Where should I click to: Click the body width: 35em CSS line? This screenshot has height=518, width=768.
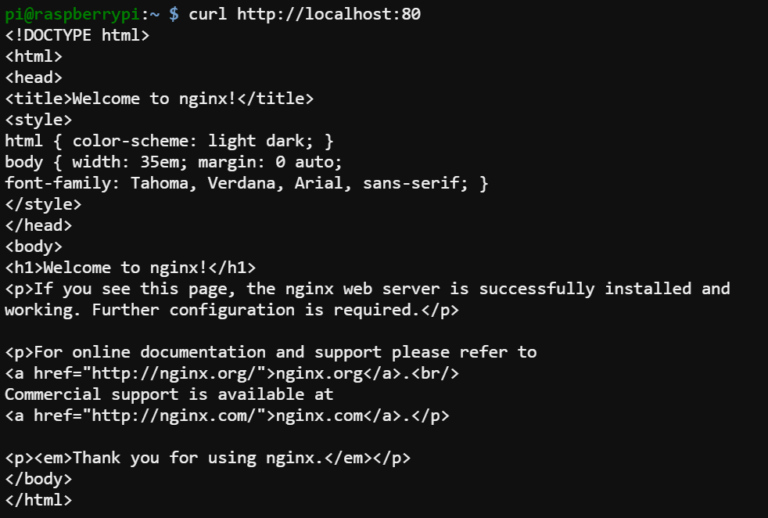(x=174, y=162)
